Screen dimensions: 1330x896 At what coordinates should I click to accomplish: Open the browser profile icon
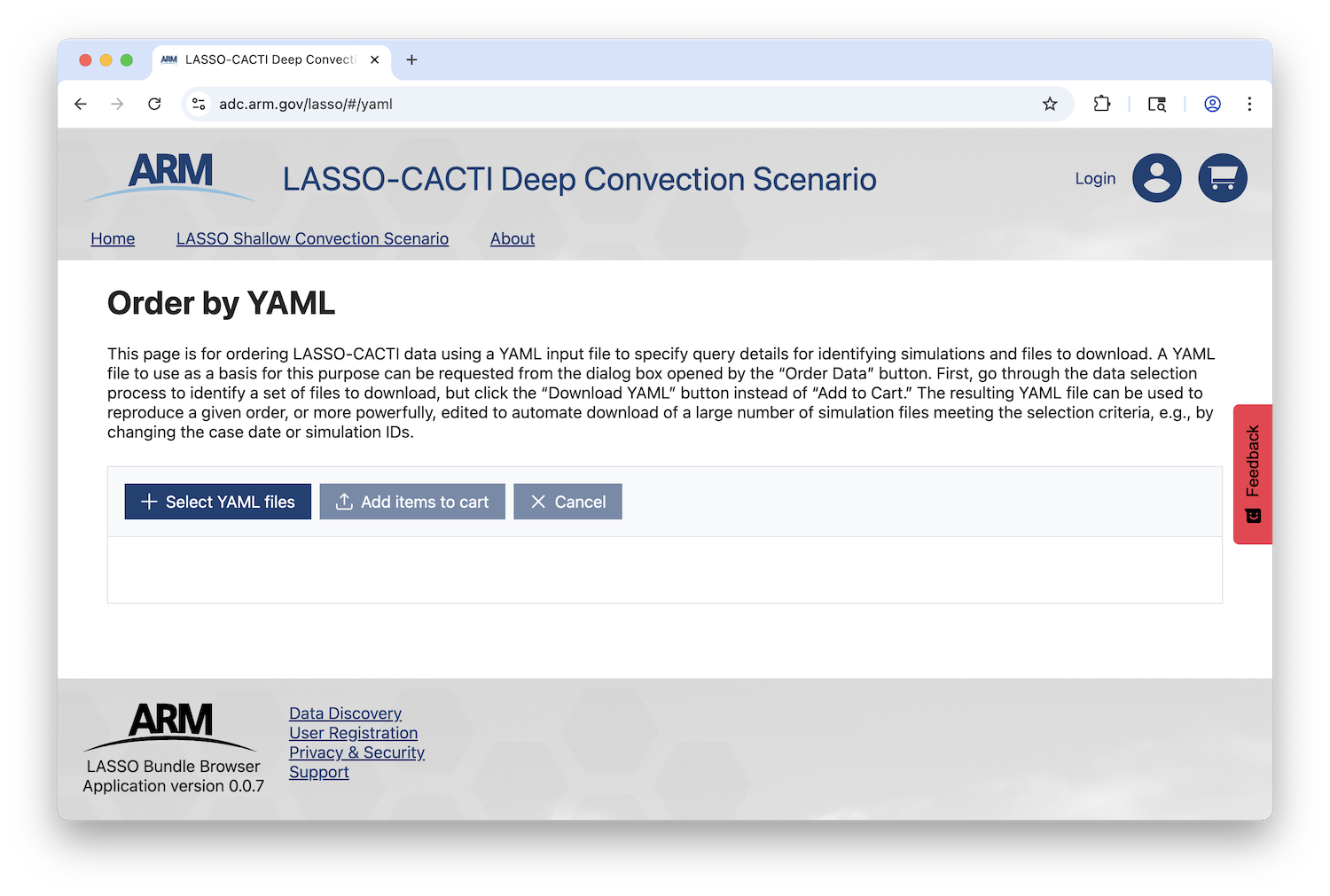coord(1212,104)
